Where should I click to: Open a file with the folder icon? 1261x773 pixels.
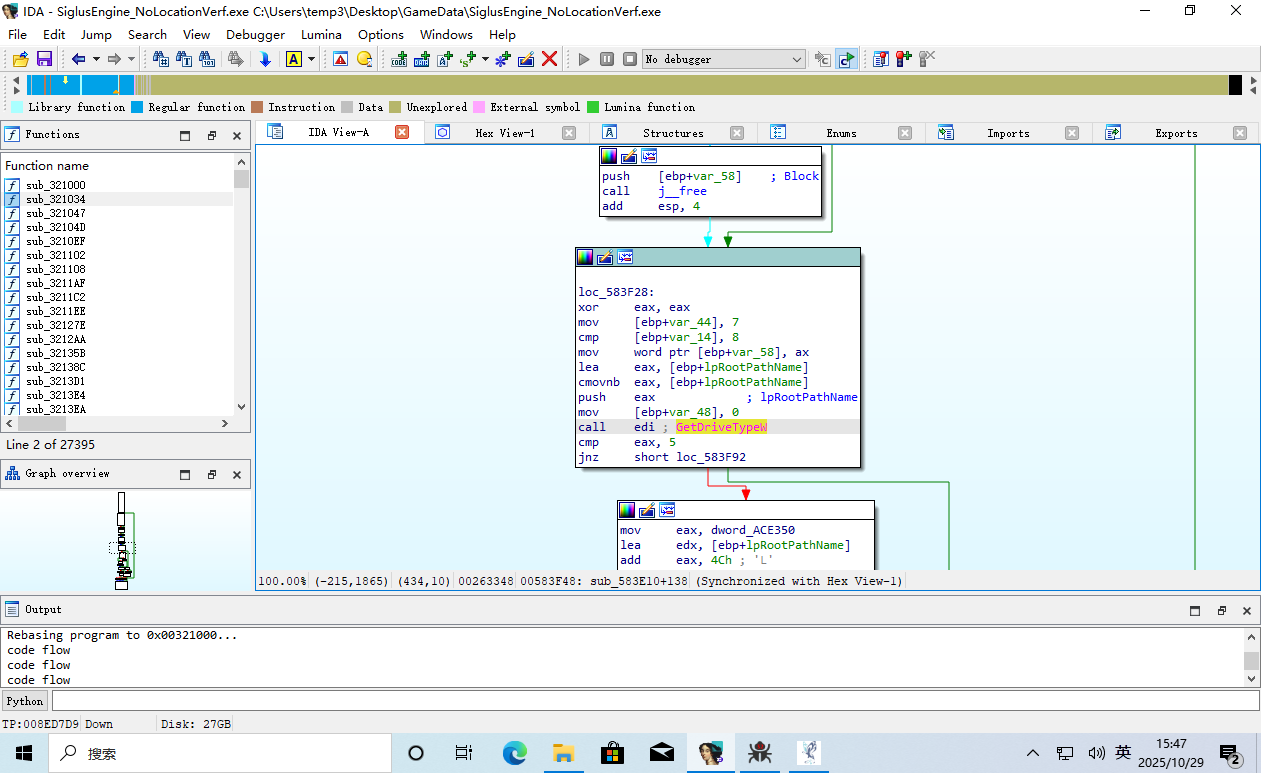point(20,60)
